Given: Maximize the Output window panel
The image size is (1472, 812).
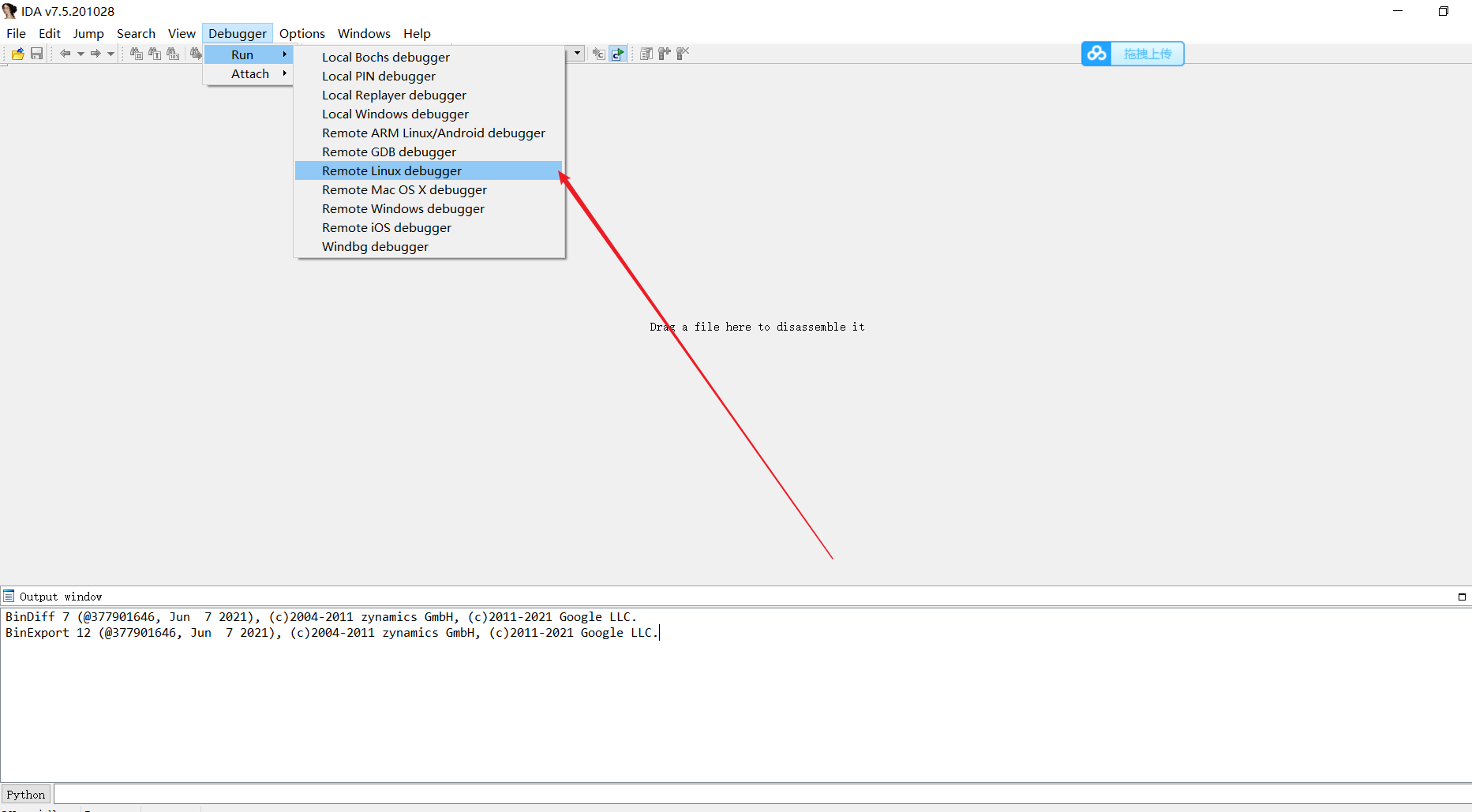Looking at the screenshot, I should pyautogui.click(x=1462, y=597).
